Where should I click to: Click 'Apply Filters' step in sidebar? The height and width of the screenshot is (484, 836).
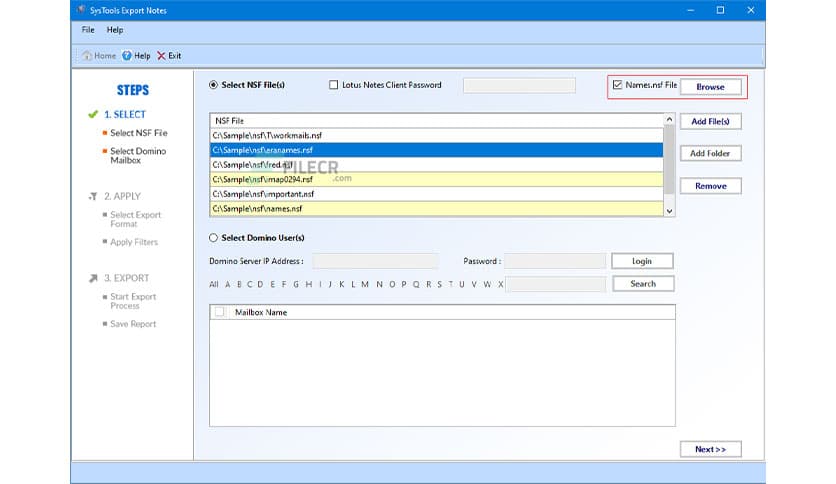134,242
